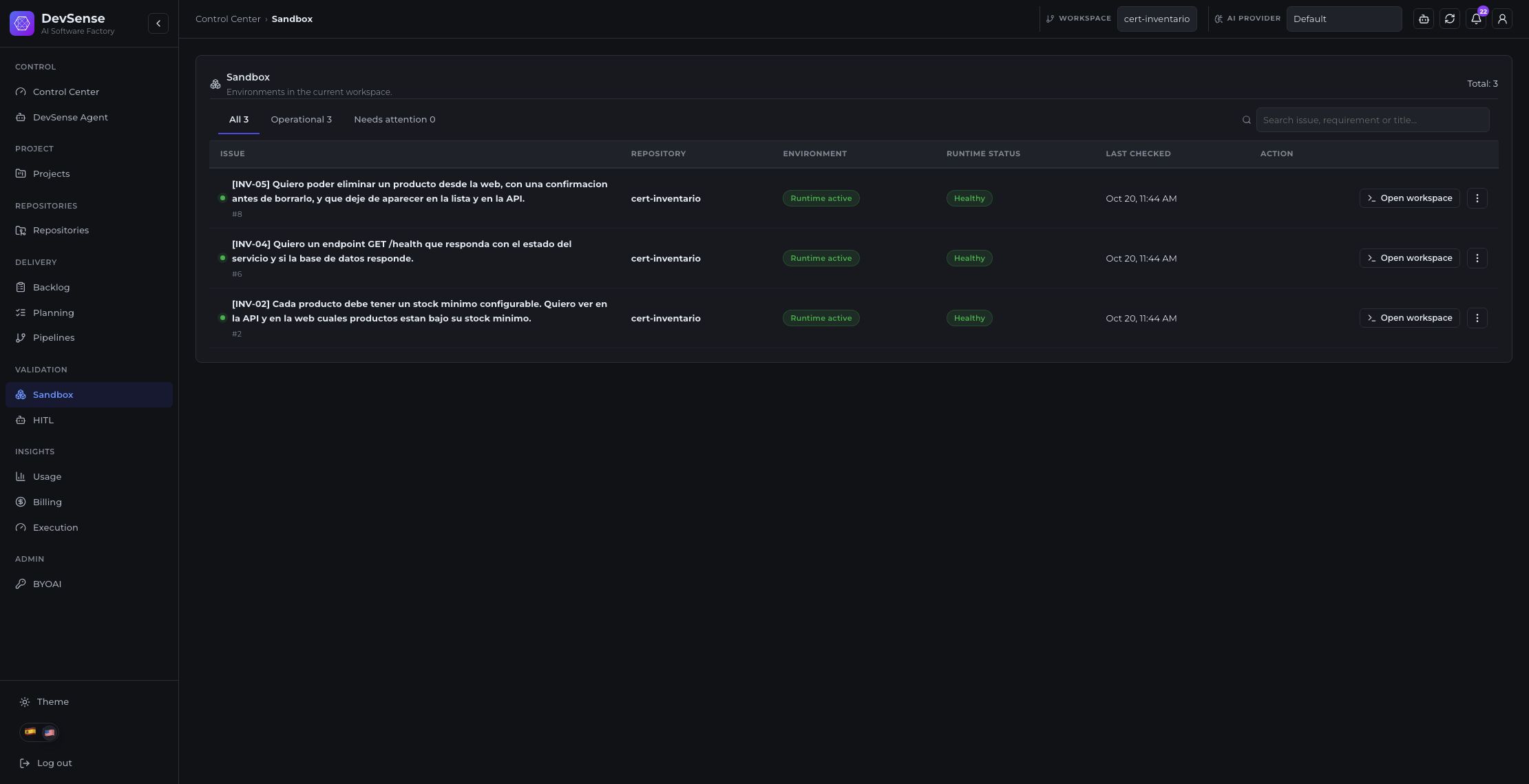Open Execution in sidebar
Viewport: 1529px width, 784px height.
click(x=89, y=528)
